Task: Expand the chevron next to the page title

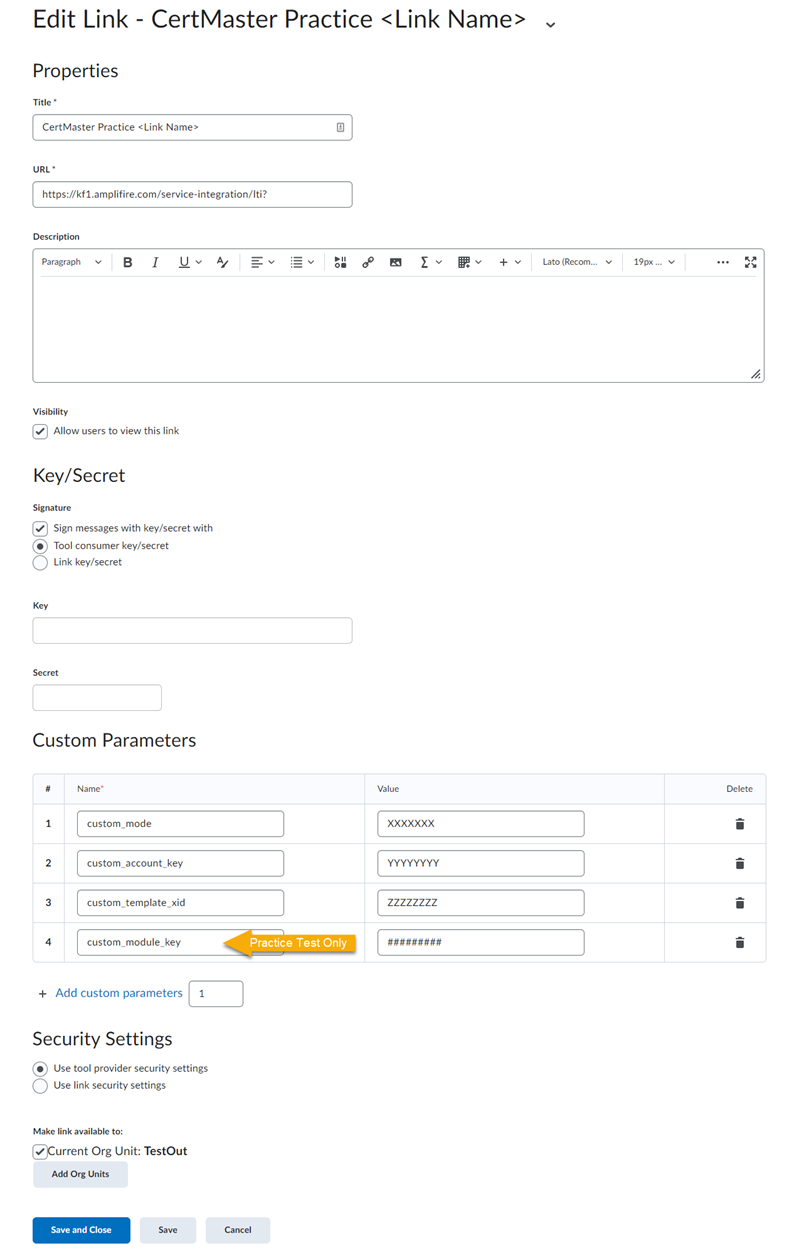Action: click(549, 22)
